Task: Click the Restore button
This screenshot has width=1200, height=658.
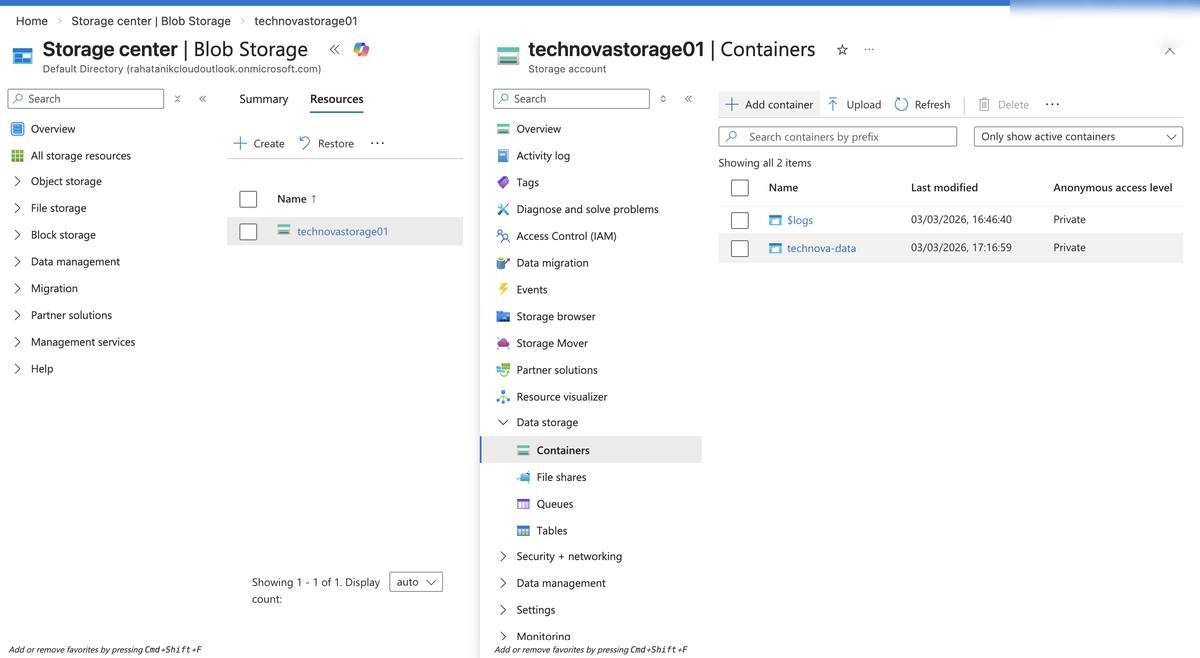Action: tap(326, 143)
